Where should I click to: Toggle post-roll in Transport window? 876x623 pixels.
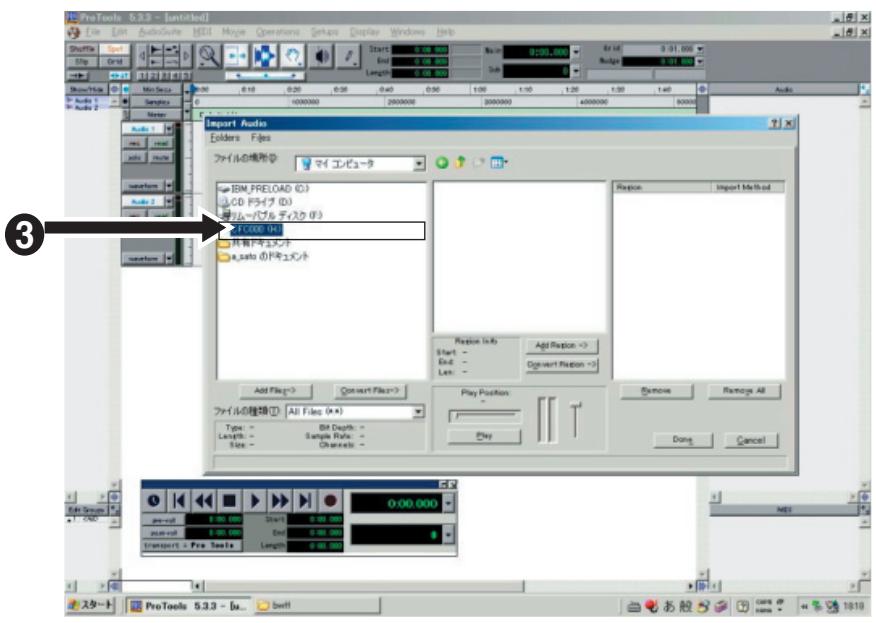tap(164, 532)
